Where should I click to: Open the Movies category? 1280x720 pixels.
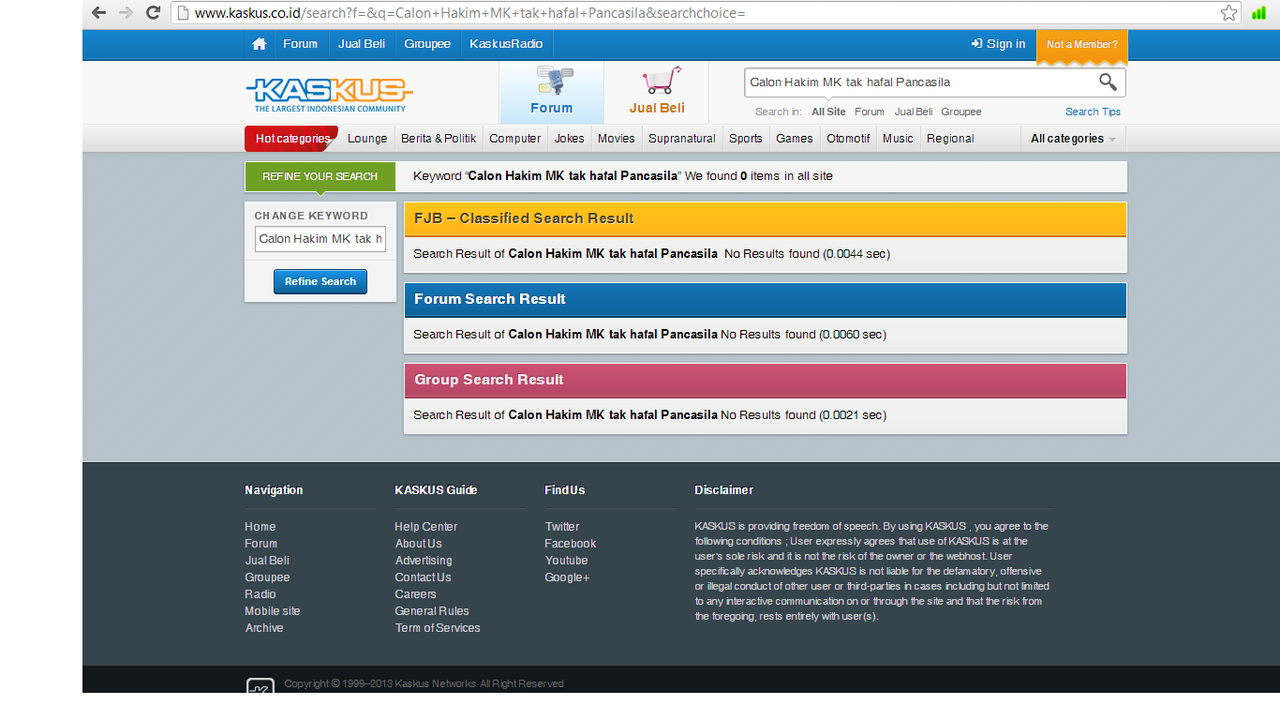tap(616, 139)
